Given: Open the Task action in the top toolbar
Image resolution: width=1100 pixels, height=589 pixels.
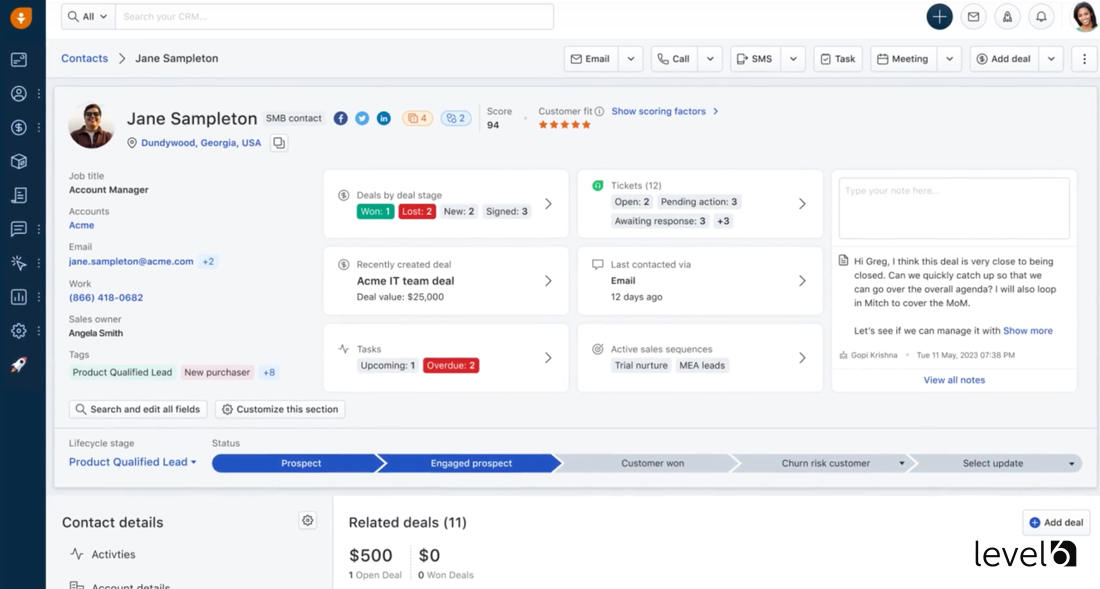Looking at the screenshot, I should tap(838, 58).
